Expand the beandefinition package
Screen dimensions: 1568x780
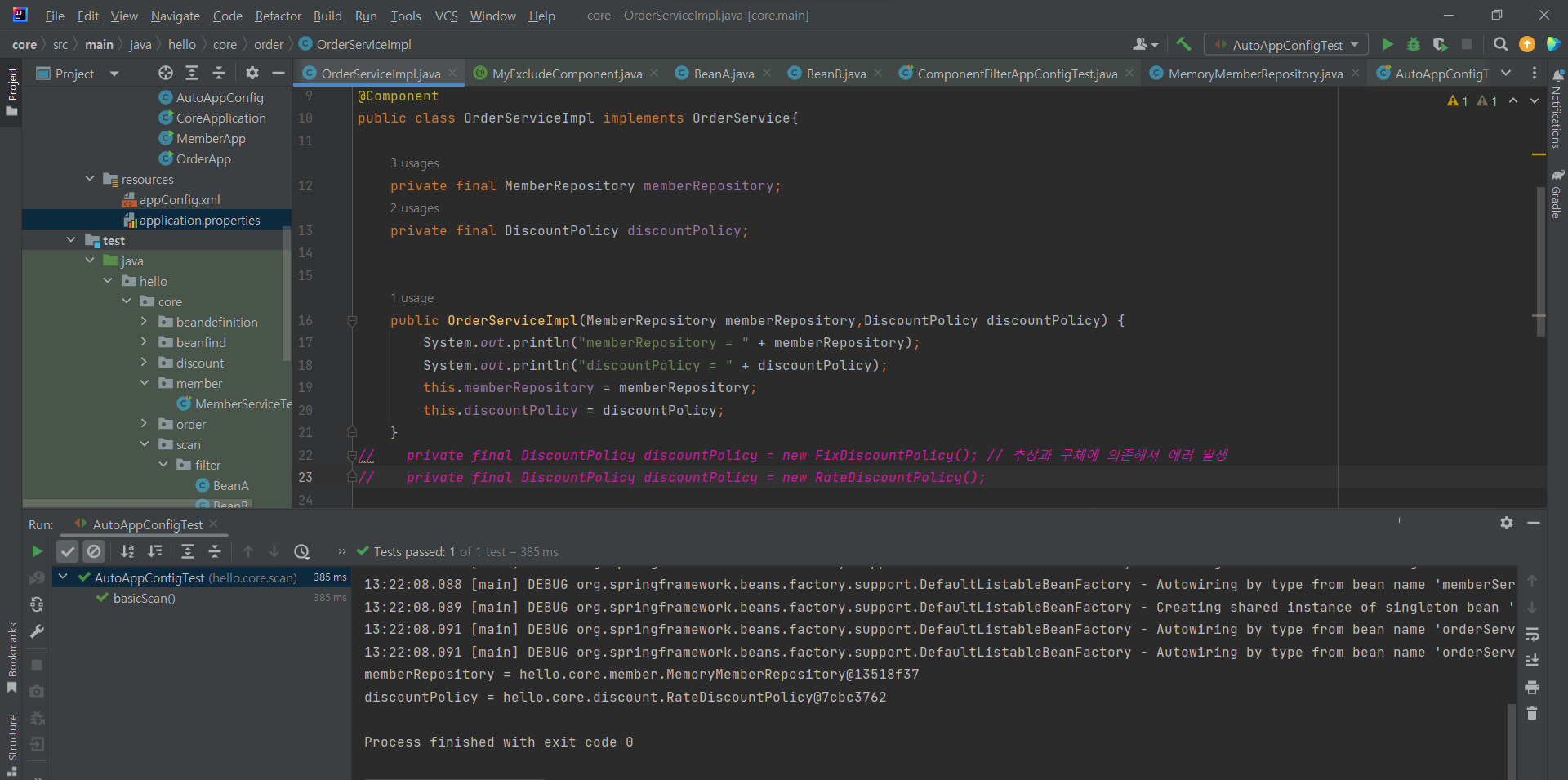(x=144, y=322)
